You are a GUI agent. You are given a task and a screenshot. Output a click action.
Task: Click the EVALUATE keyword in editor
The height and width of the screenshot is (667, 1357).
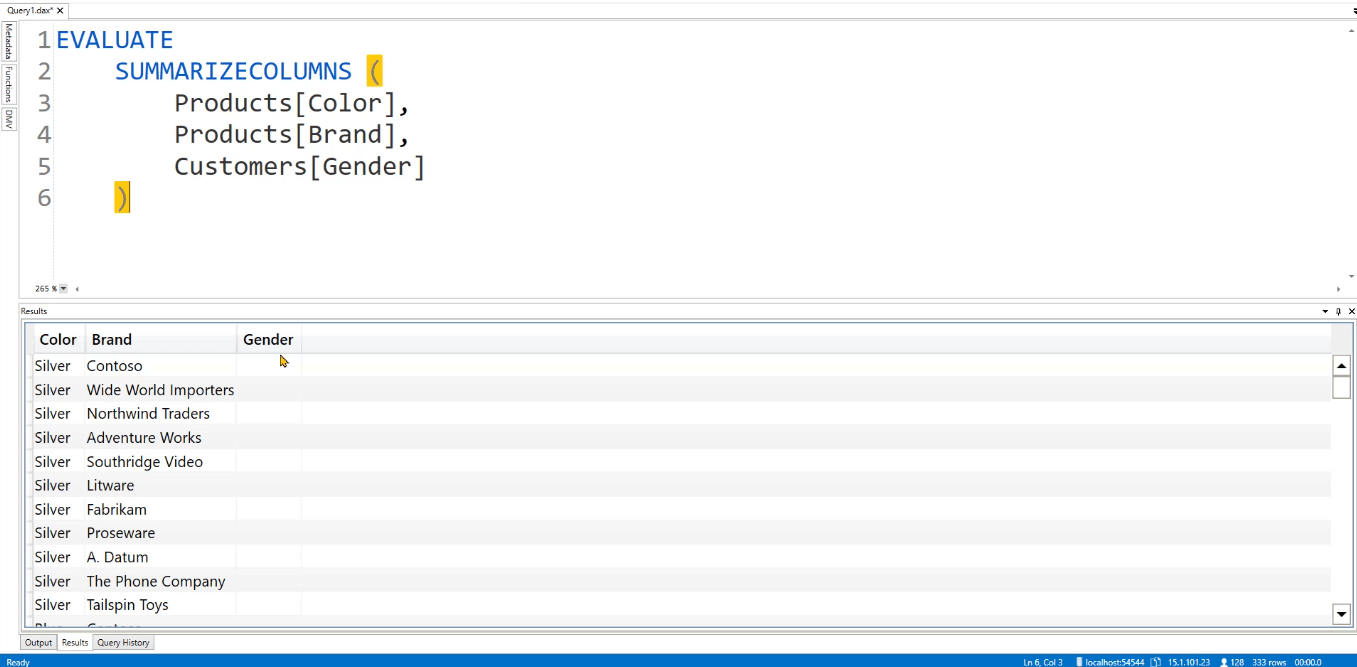coord(115,40)
